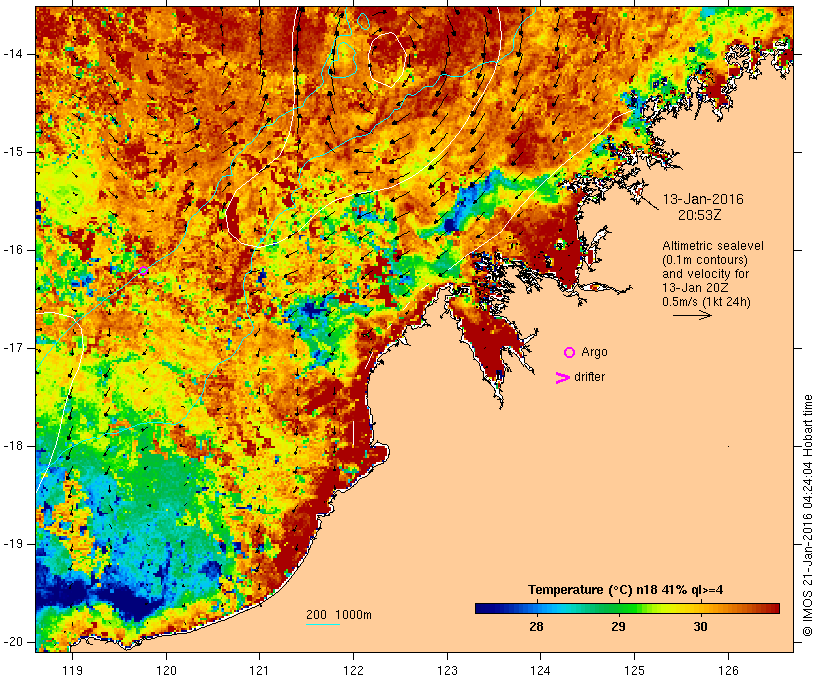Click the magenta Argo circle legend marker
Screen dimensions: 820x680
pyautogui.click(x=570, y=353)
